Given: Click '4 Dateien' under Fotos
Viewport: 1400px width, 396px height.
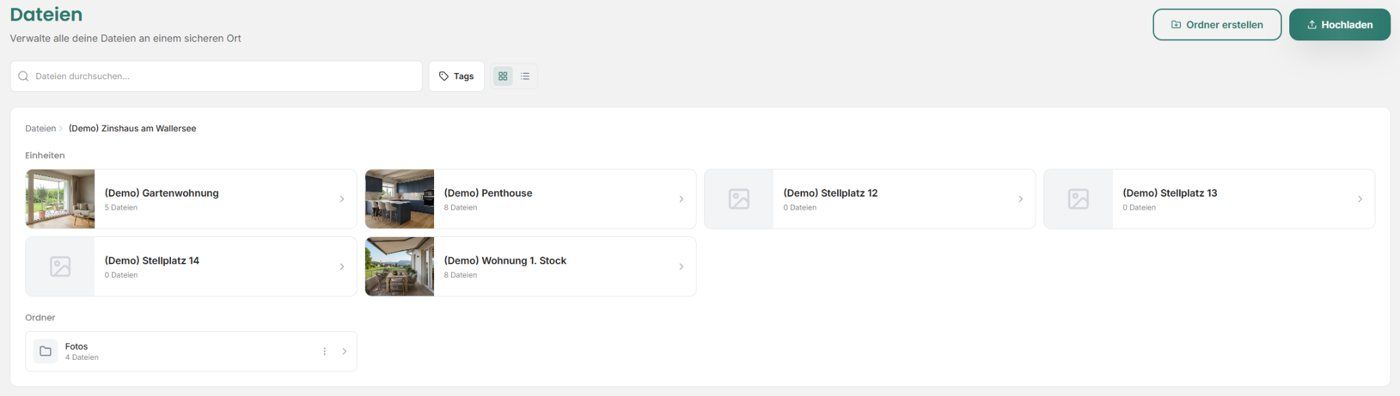Looking at the screenshot, I should [82, 357].
